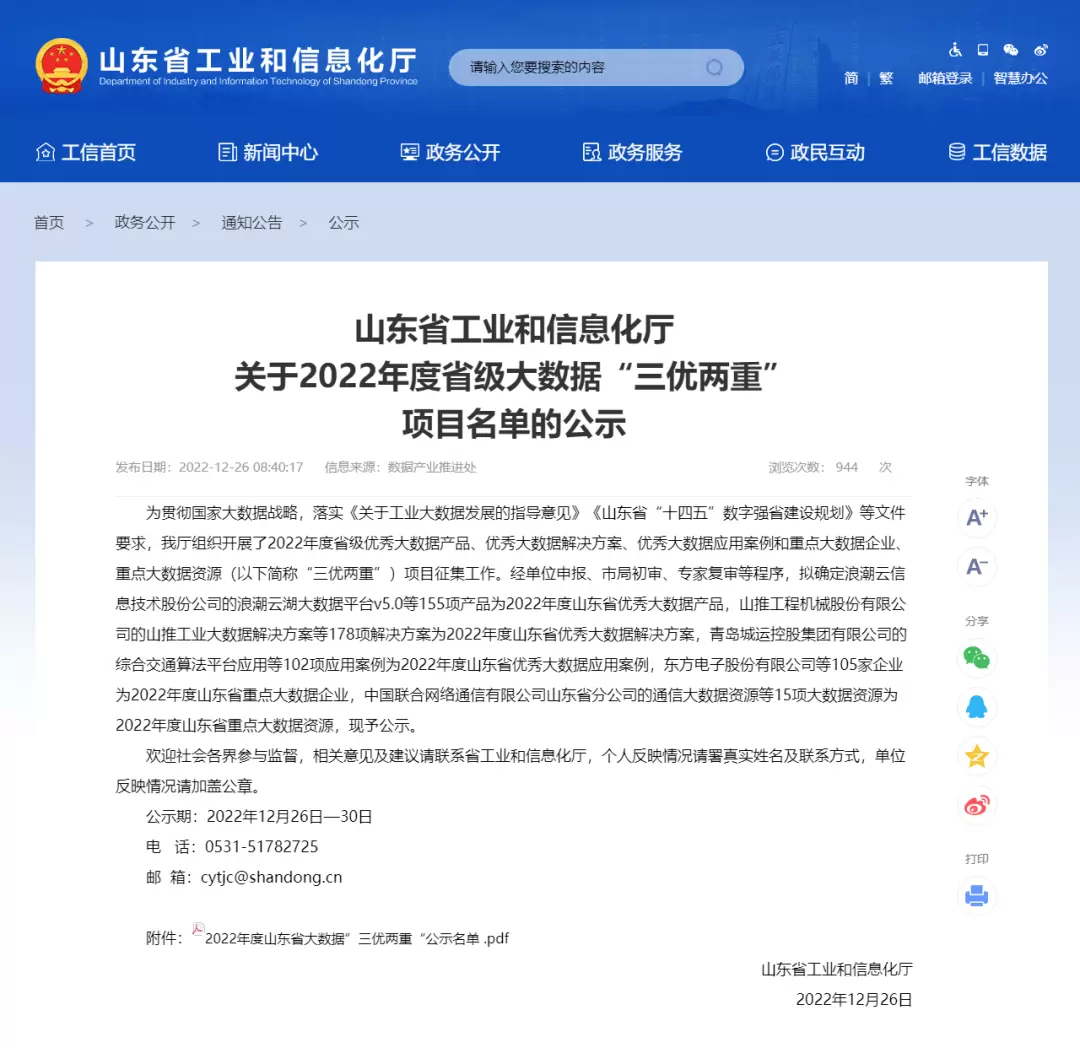
Task: Print the article with printer icon
Action: coord(977,896)
